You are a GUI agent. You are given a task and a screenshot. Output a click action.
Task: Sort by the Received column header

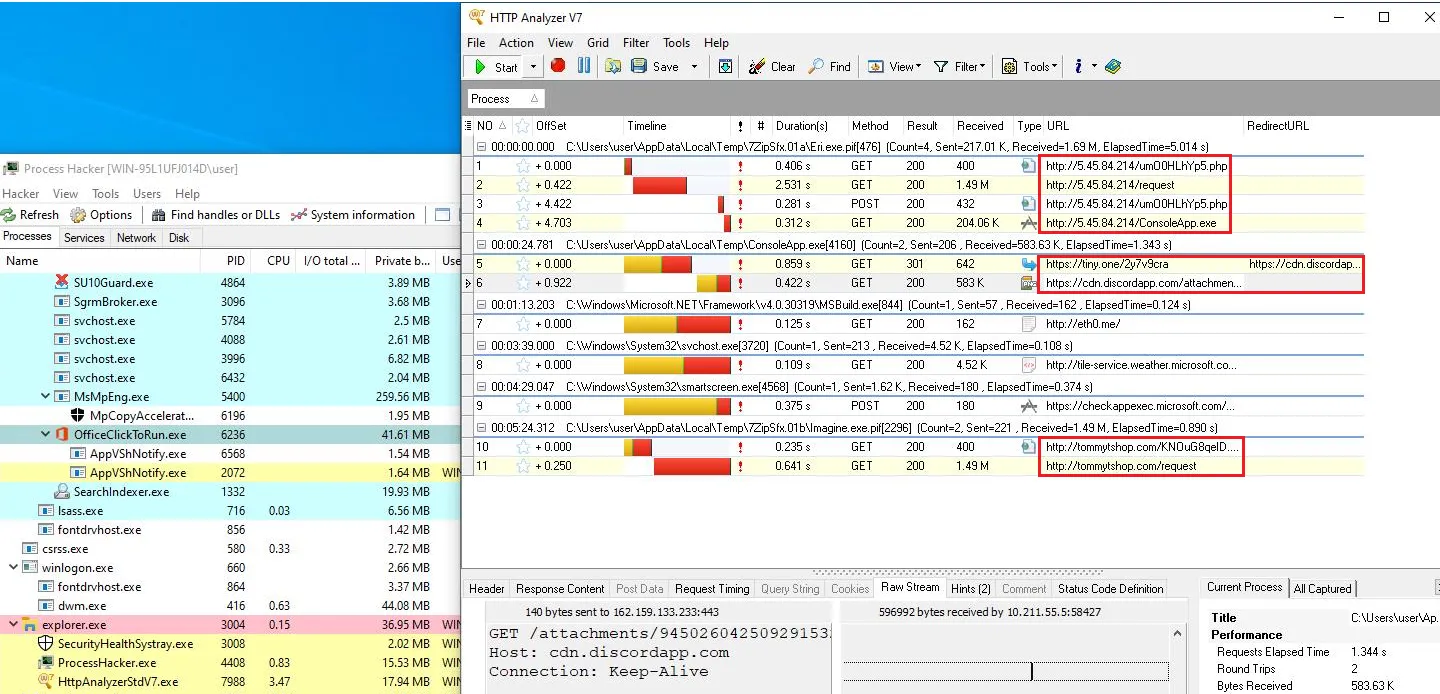click(x=980, y=126)
